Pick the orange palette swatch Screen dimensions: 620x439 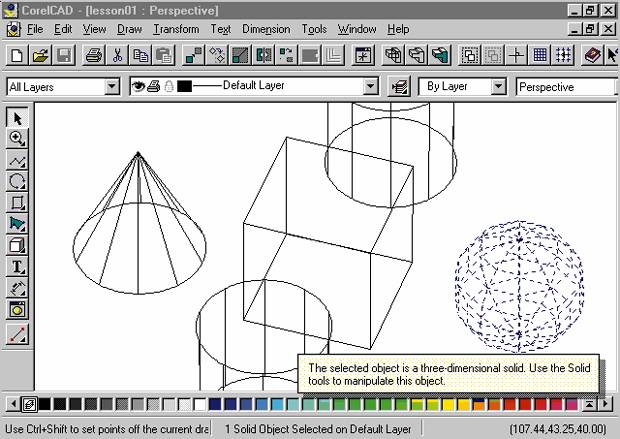(479, 404)
